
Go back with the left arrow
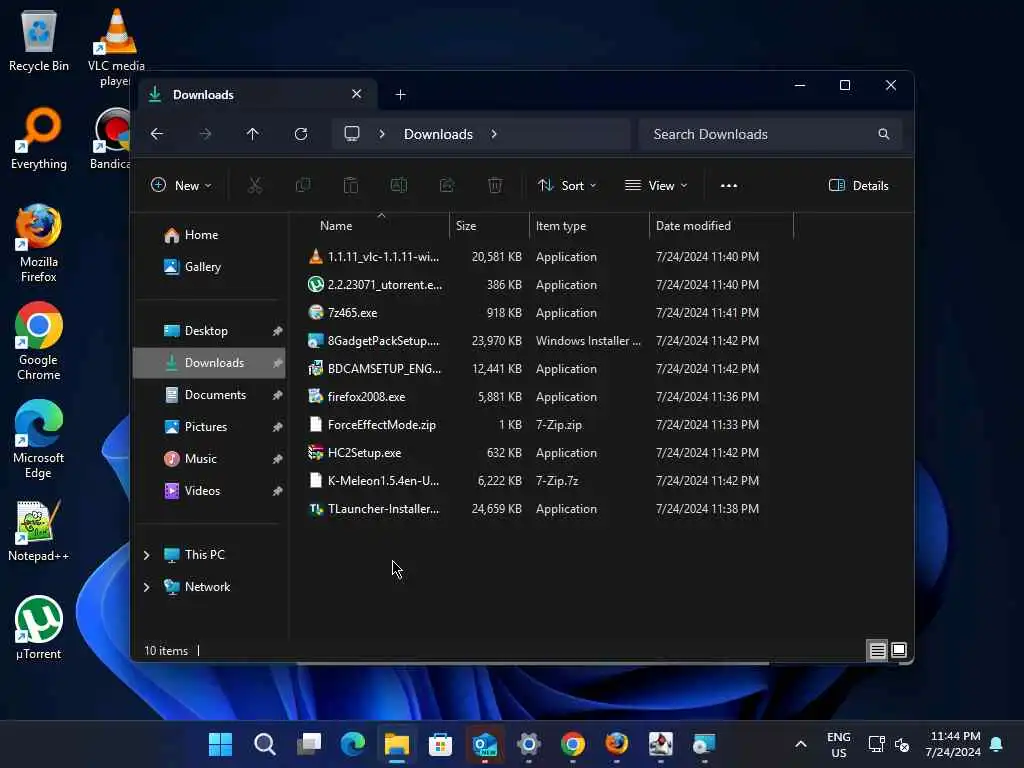[x=157, y=134]
